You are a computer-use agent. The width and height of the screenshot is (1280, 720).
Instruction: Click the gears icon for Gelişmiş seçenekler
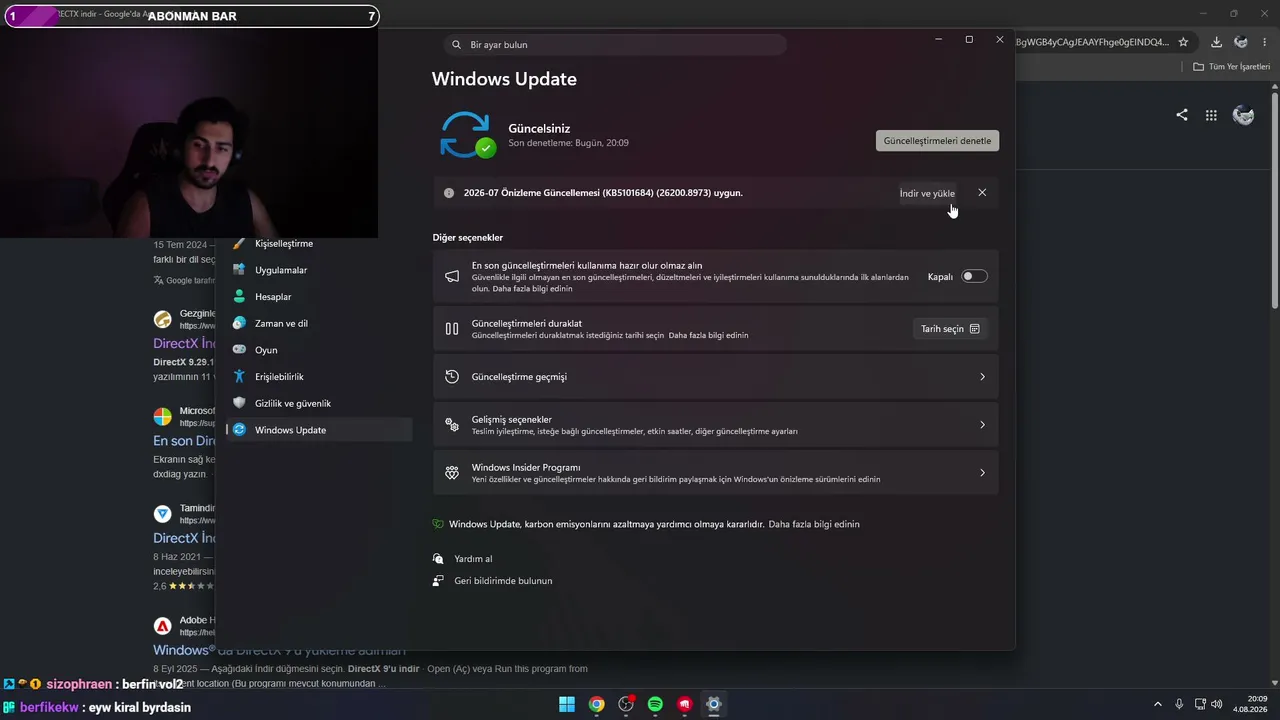tap(452, 425)
